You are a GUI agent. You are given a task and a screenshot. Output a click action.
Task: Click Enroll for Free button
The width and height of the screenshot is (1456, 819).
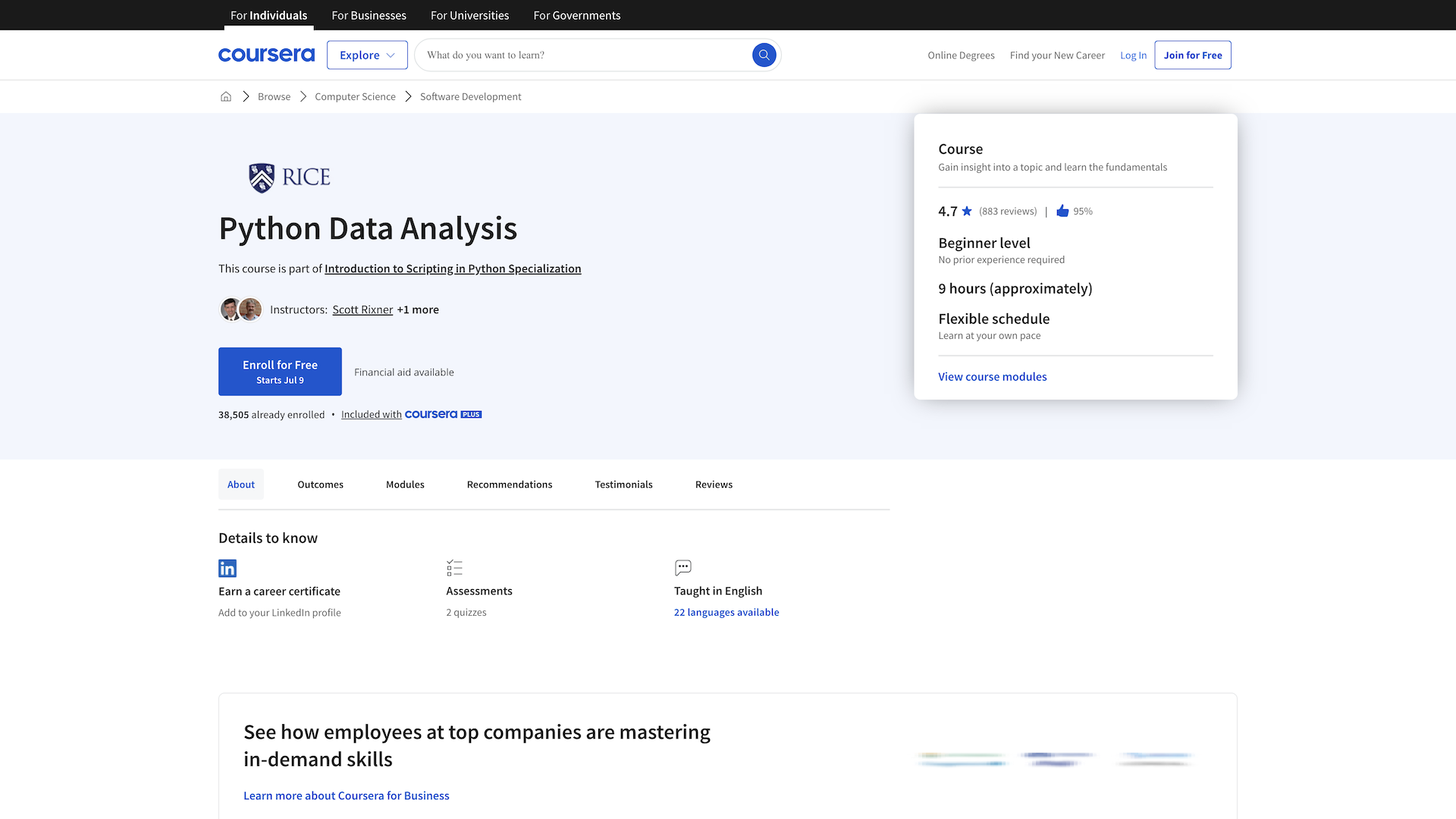tap(280, 372)
